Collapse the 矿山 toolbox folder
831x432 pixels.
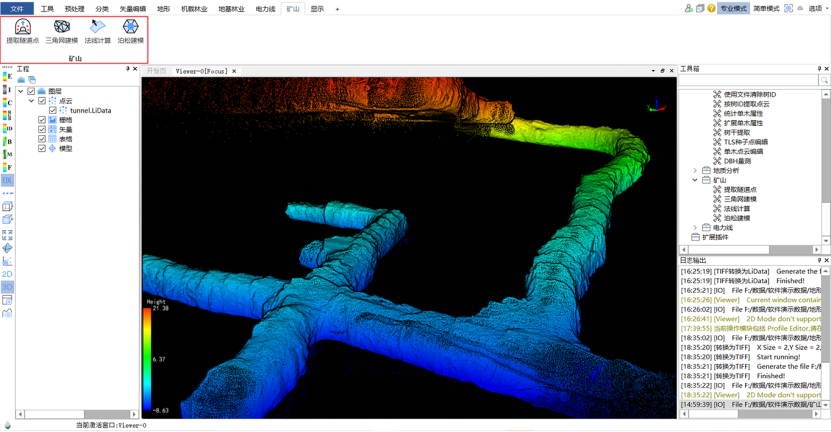[x=695, y=180]
